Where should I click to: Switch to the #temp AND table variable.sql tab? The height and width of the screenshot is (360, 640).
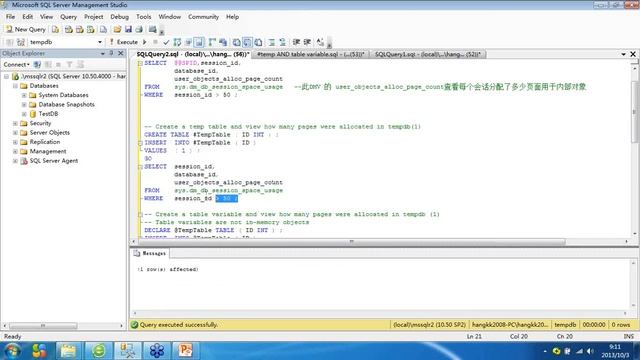point(311,54)
